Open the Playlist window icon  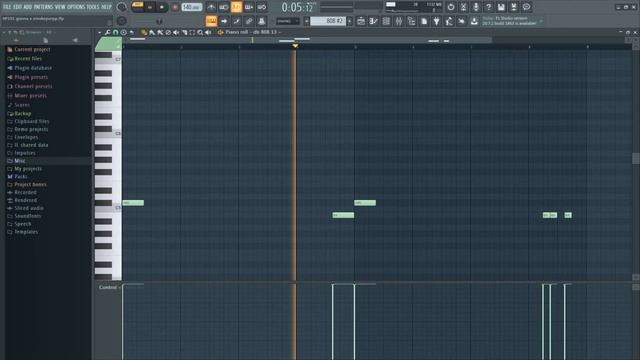point(361,21)
